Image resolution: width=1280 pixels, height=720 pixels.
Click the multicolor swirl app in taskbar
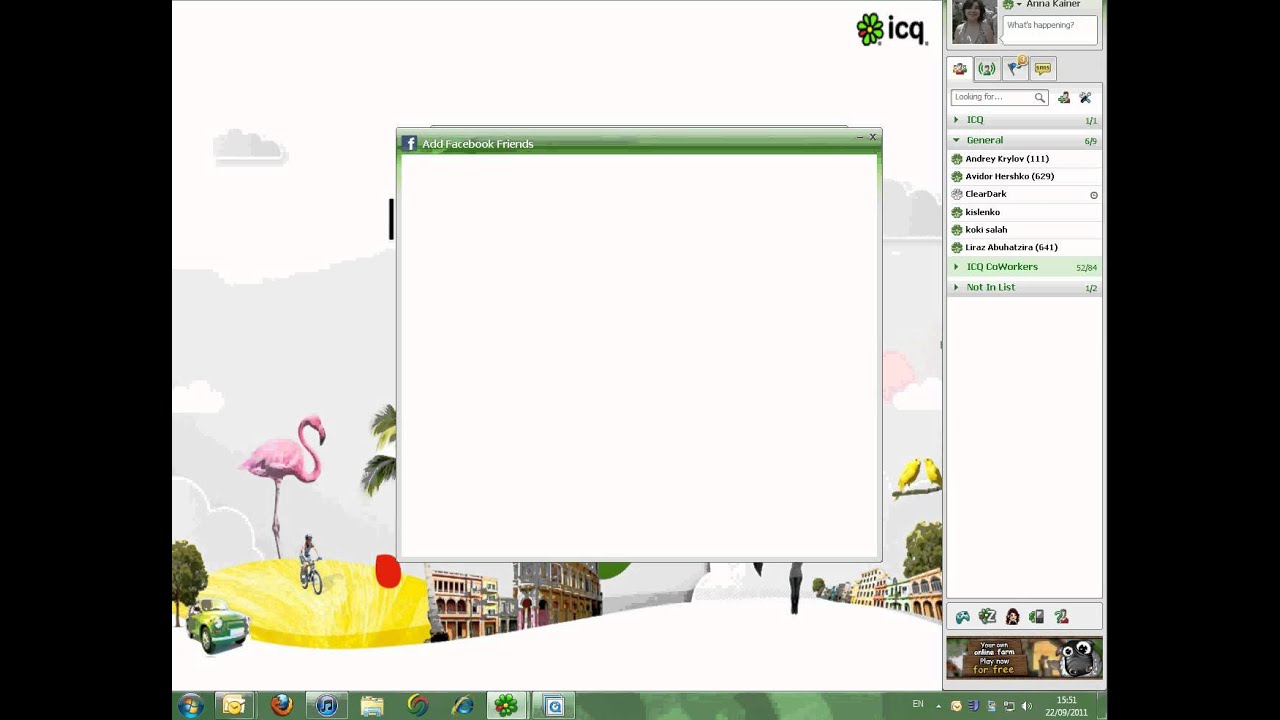pos(418,705)
